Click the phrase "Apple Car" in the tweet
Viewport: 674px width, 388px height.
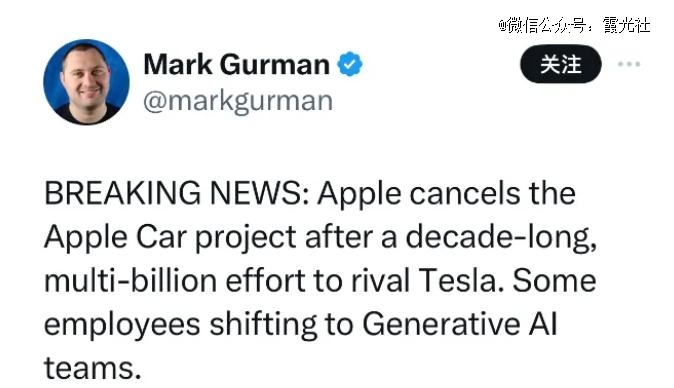point(116,237)
